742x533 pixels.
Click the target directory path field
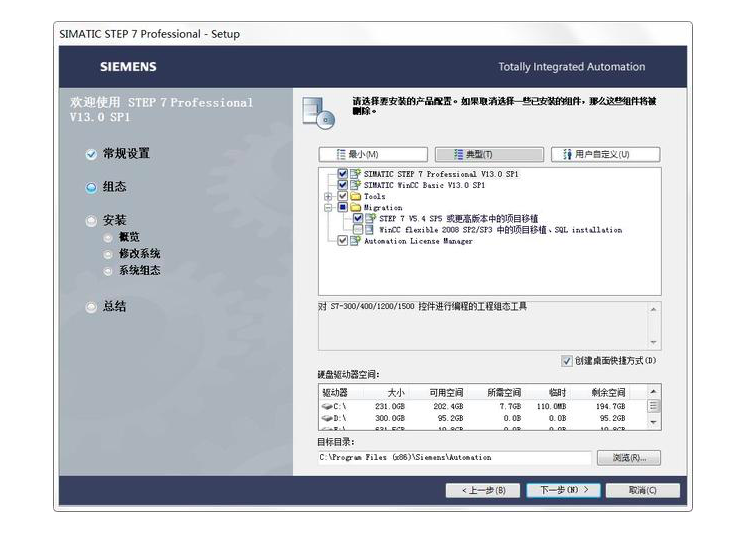[455, 458]
